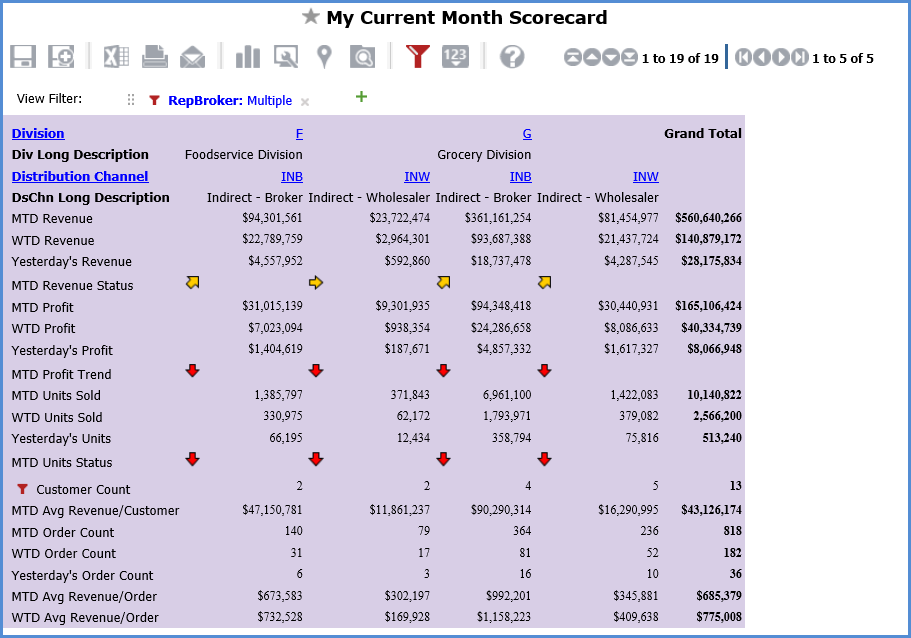Image resolution: width=911 pixels, height=638 pixels.
Task: Click the Customer Count filter funnel icon
Action: (x=22, y=489)
